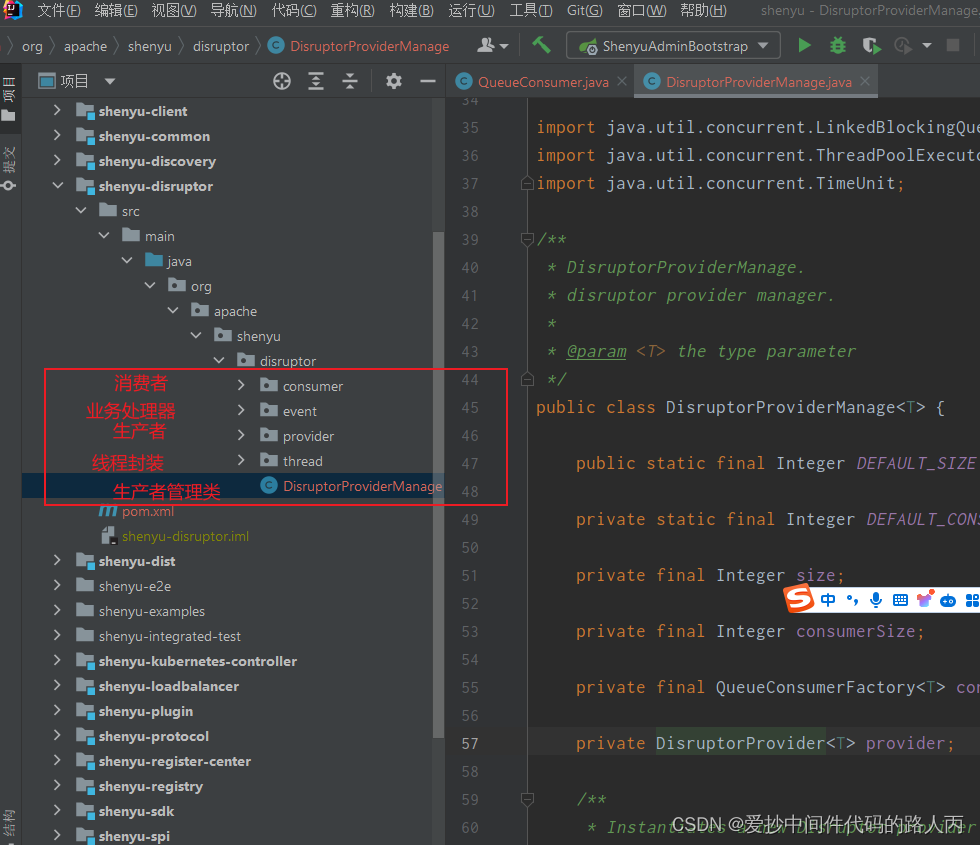Select the shenyu-register-center module
This screenshot has width=980, height=845.
pos(174,761)
